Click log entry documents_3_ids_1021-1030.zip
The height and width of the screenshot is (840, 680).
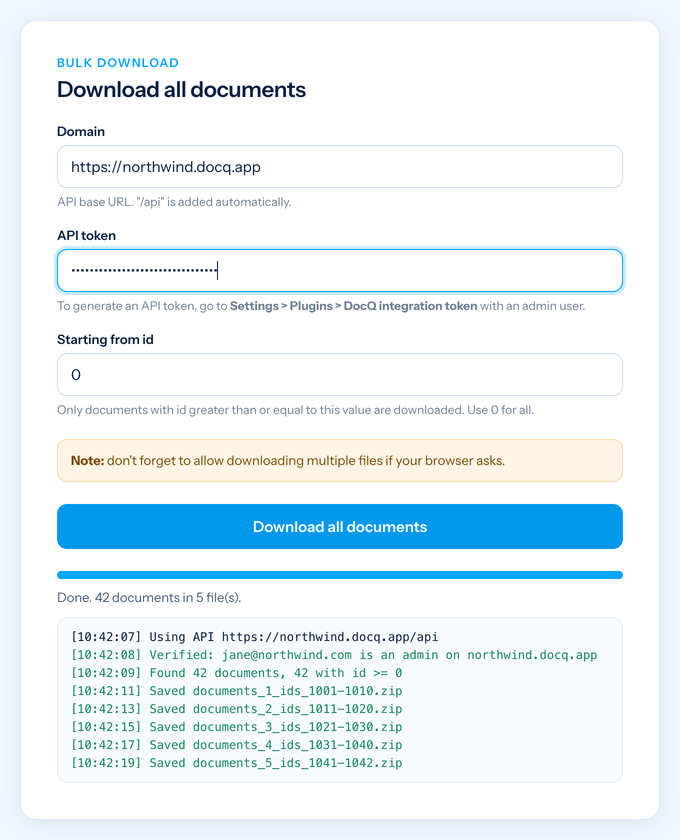(x=236, y=727)
